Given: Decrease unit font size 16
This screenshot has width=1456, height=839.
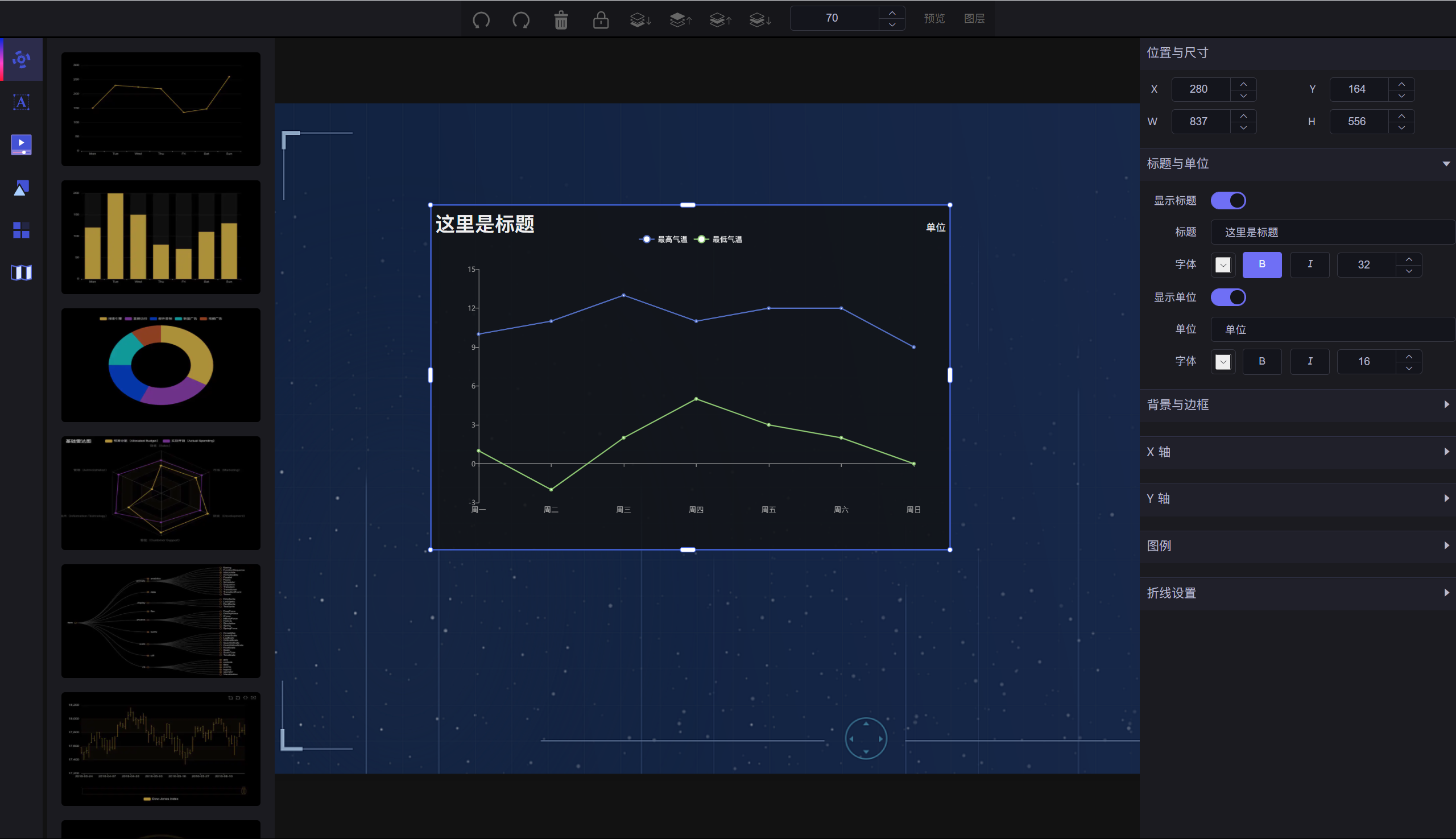Looking at the screenshot, I should [x=1409, y=367].
